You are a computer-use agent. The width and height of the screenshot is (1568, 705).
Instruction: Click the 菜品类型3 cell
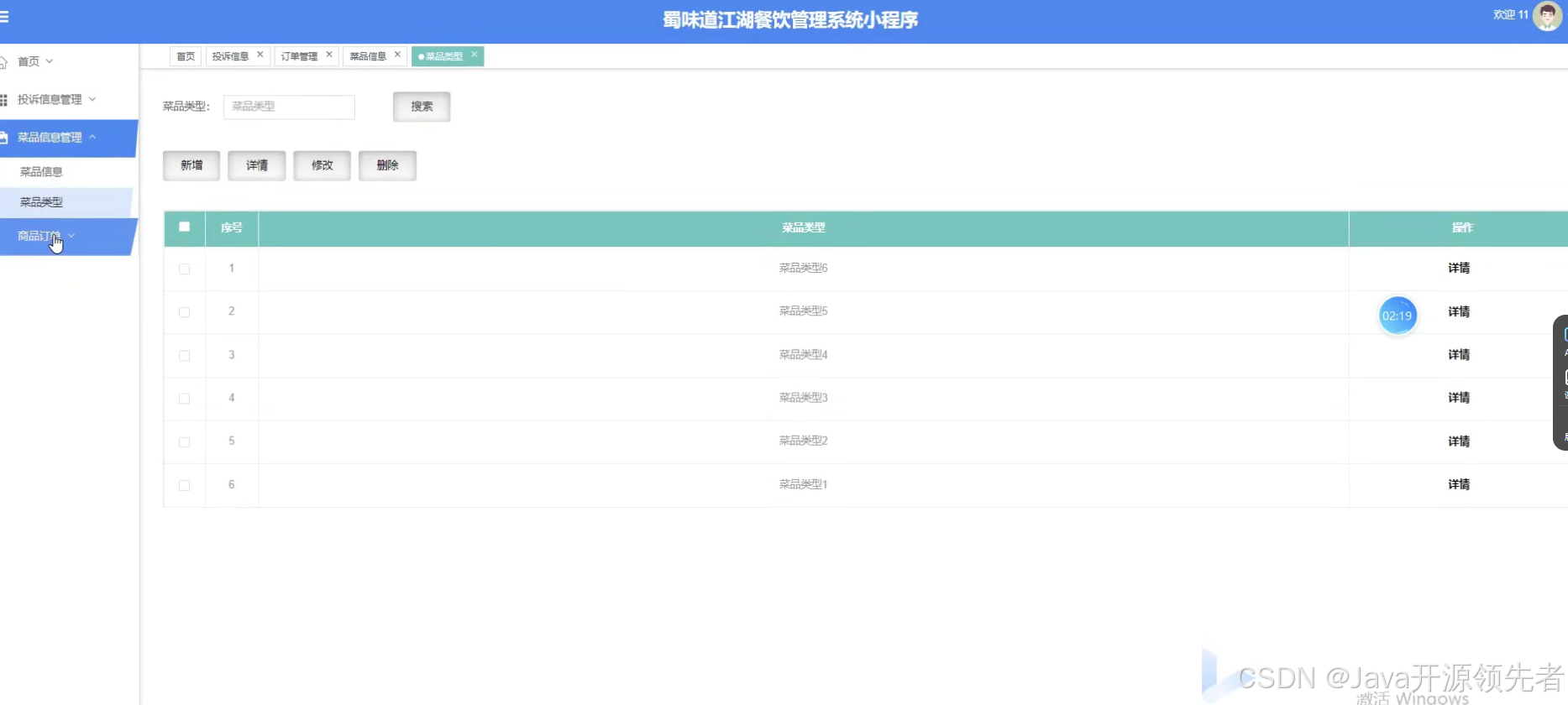(x=804, y=397)
